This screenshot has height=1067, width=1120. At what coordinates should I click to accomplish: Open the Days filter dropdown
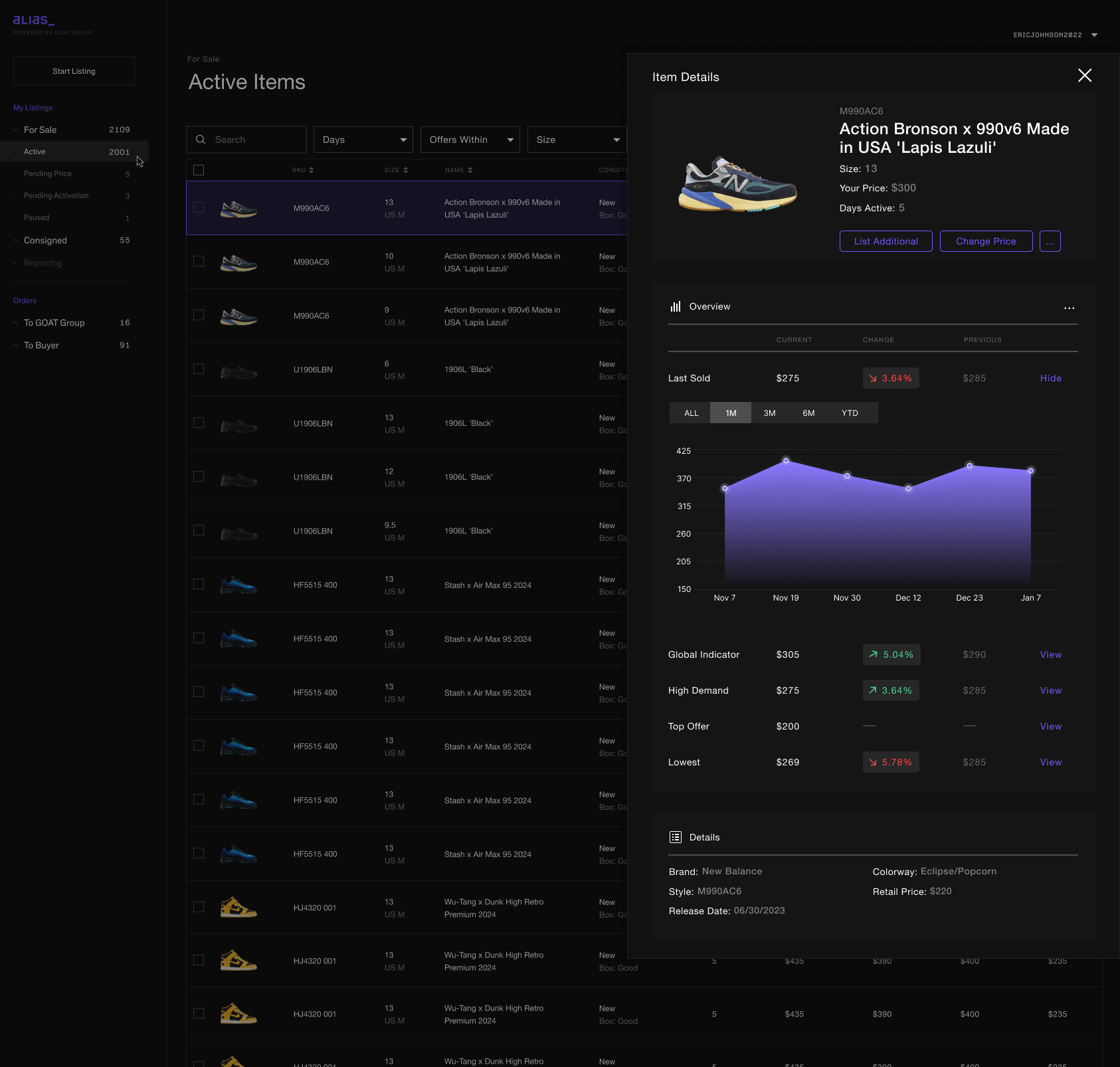pyautogui.click(x=363, y=140)
